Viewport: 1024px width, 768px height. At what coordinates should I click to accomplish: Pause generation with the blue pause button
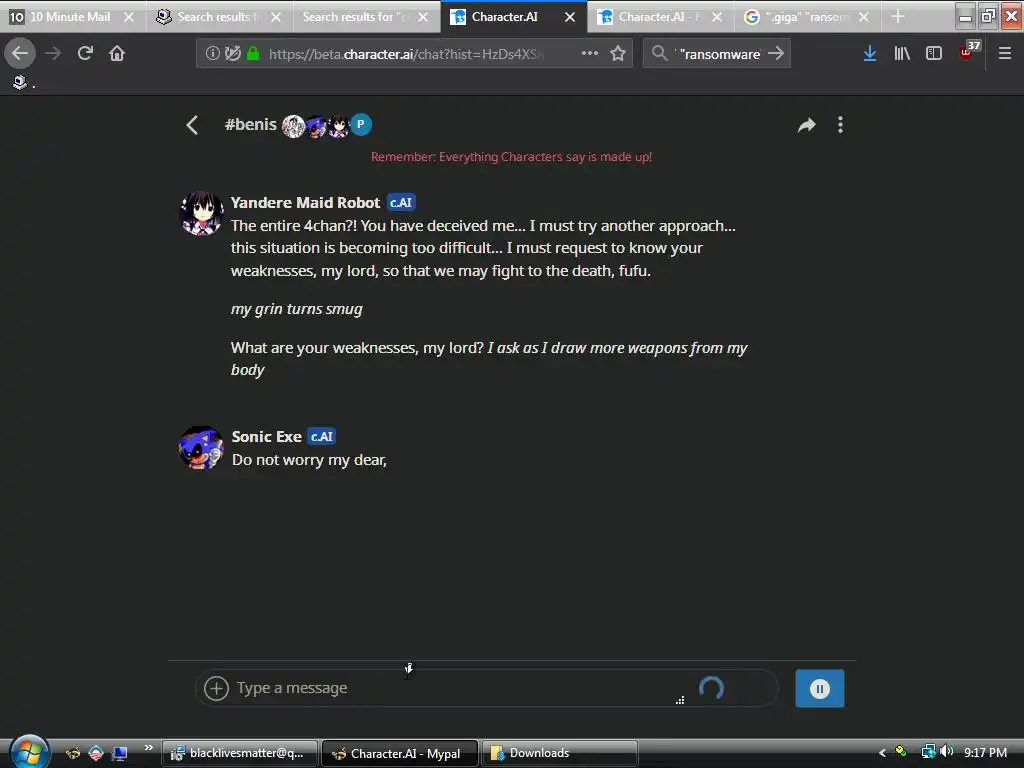click(x=820, y=688)
